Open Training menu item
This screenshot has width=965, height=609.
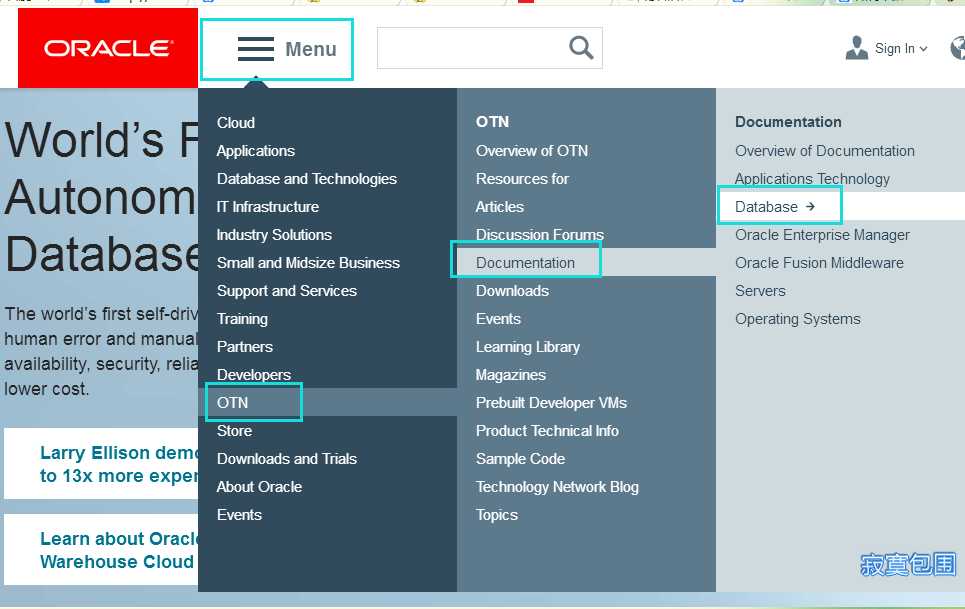[242, 319]
